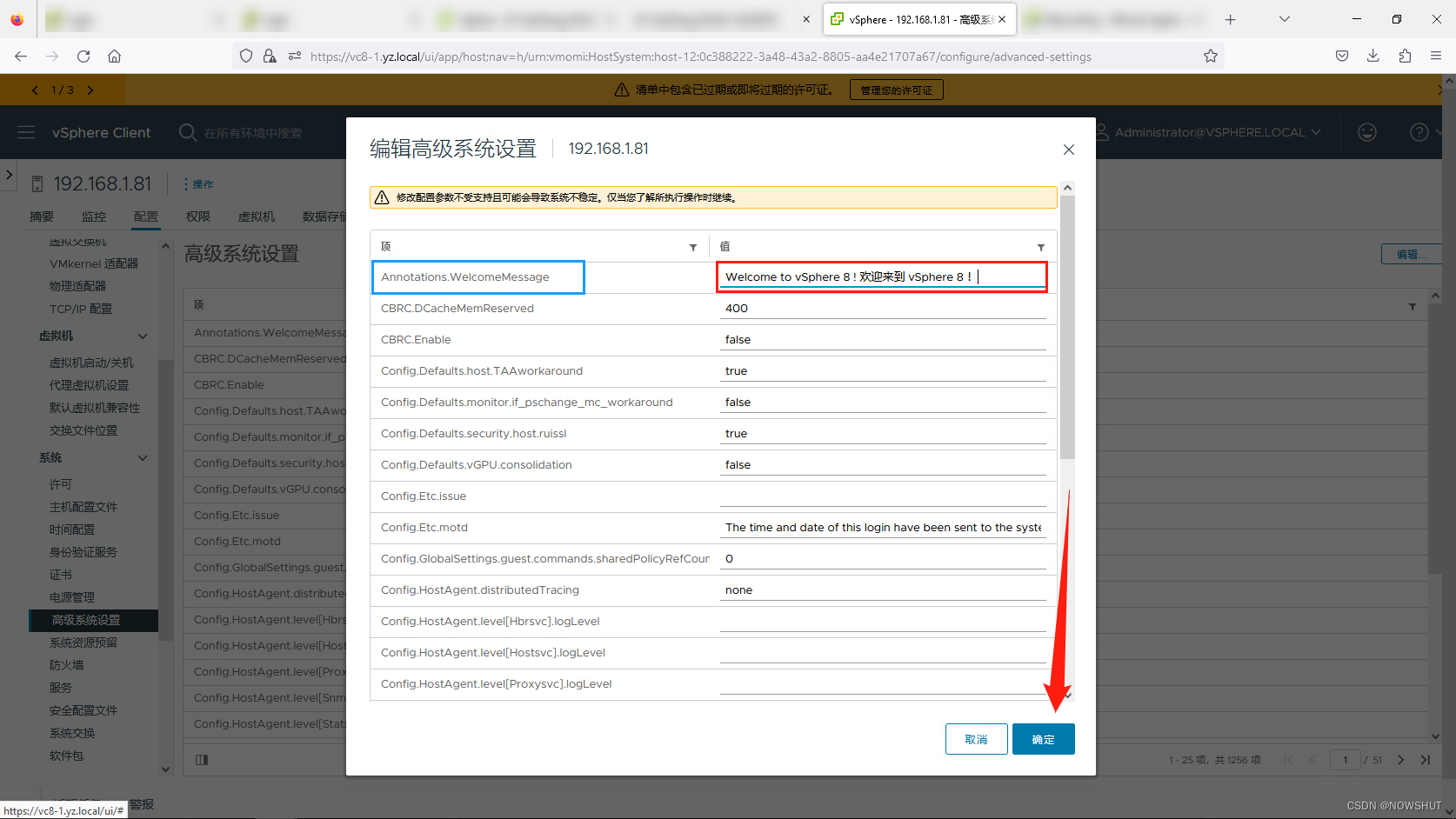Click the dialog scrollbar up arrow

pos(1068,188)
